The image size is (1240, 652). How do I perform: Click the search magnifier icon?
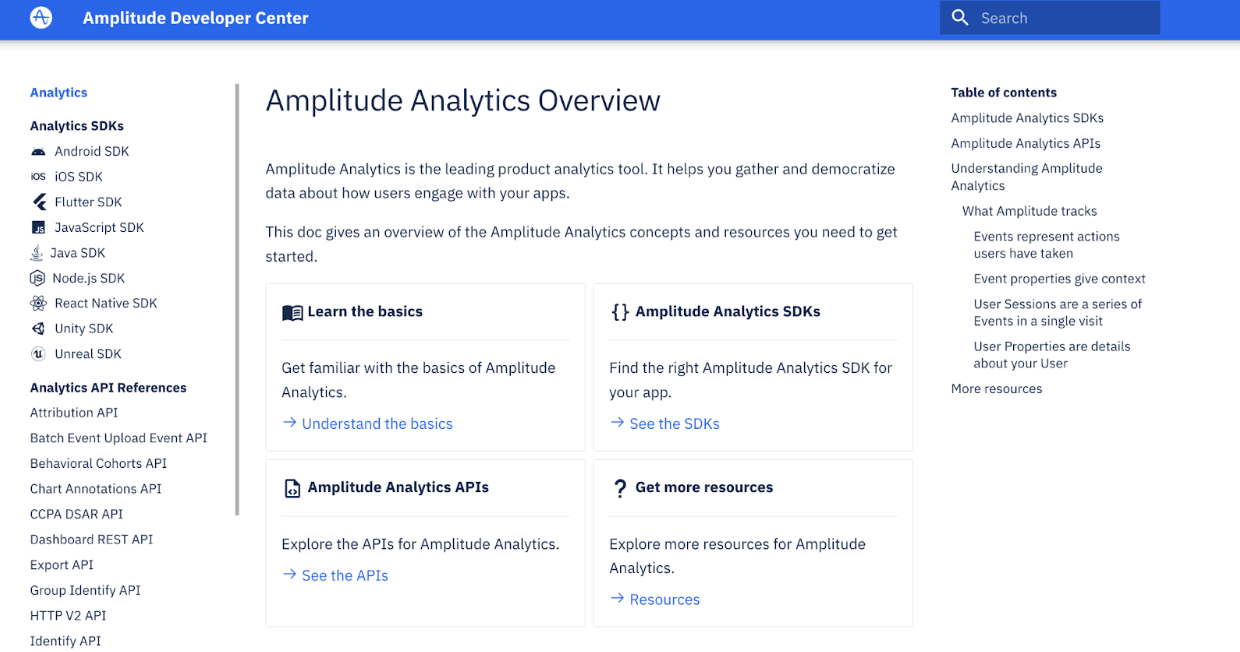pyautogui.click(x=960, y=18)
